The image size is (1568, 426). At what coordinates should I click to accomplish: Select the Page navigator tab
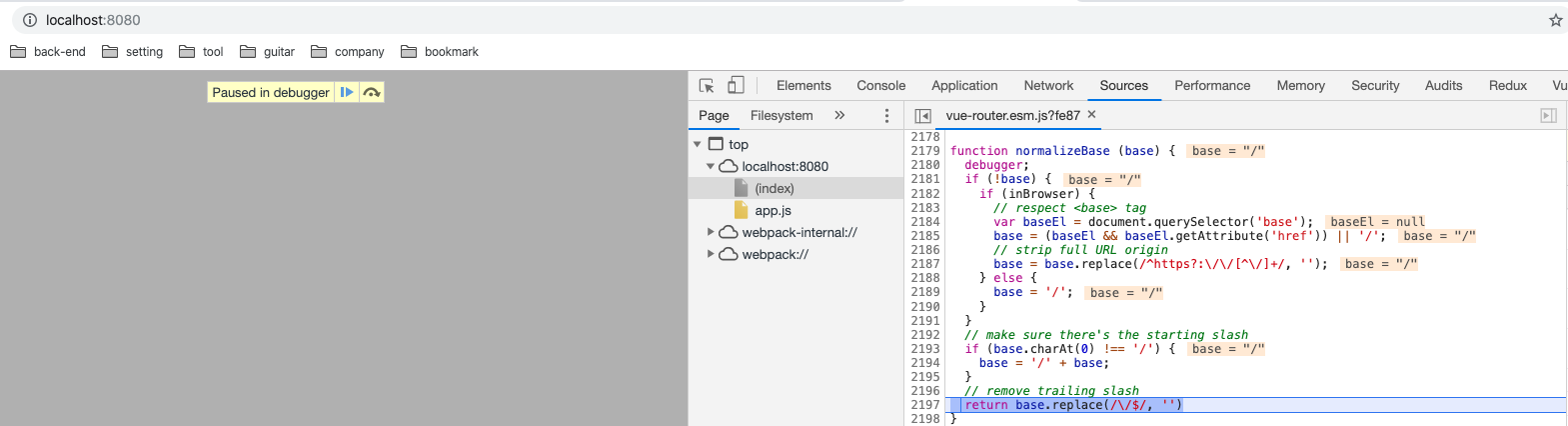pyautogui.click(x=714, y=116)
